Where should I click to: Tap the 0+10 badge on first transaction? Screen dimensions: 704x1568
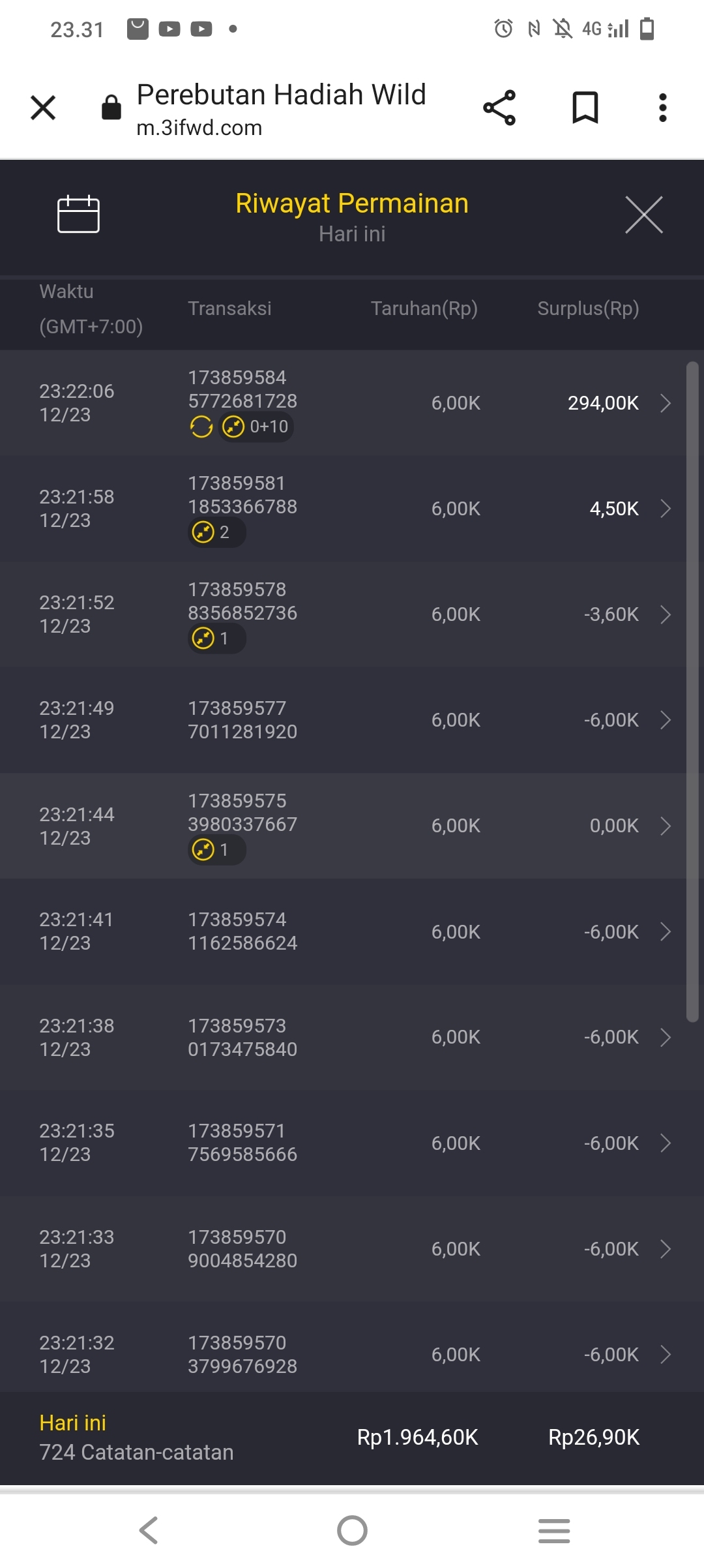click(x=256, y=427)
